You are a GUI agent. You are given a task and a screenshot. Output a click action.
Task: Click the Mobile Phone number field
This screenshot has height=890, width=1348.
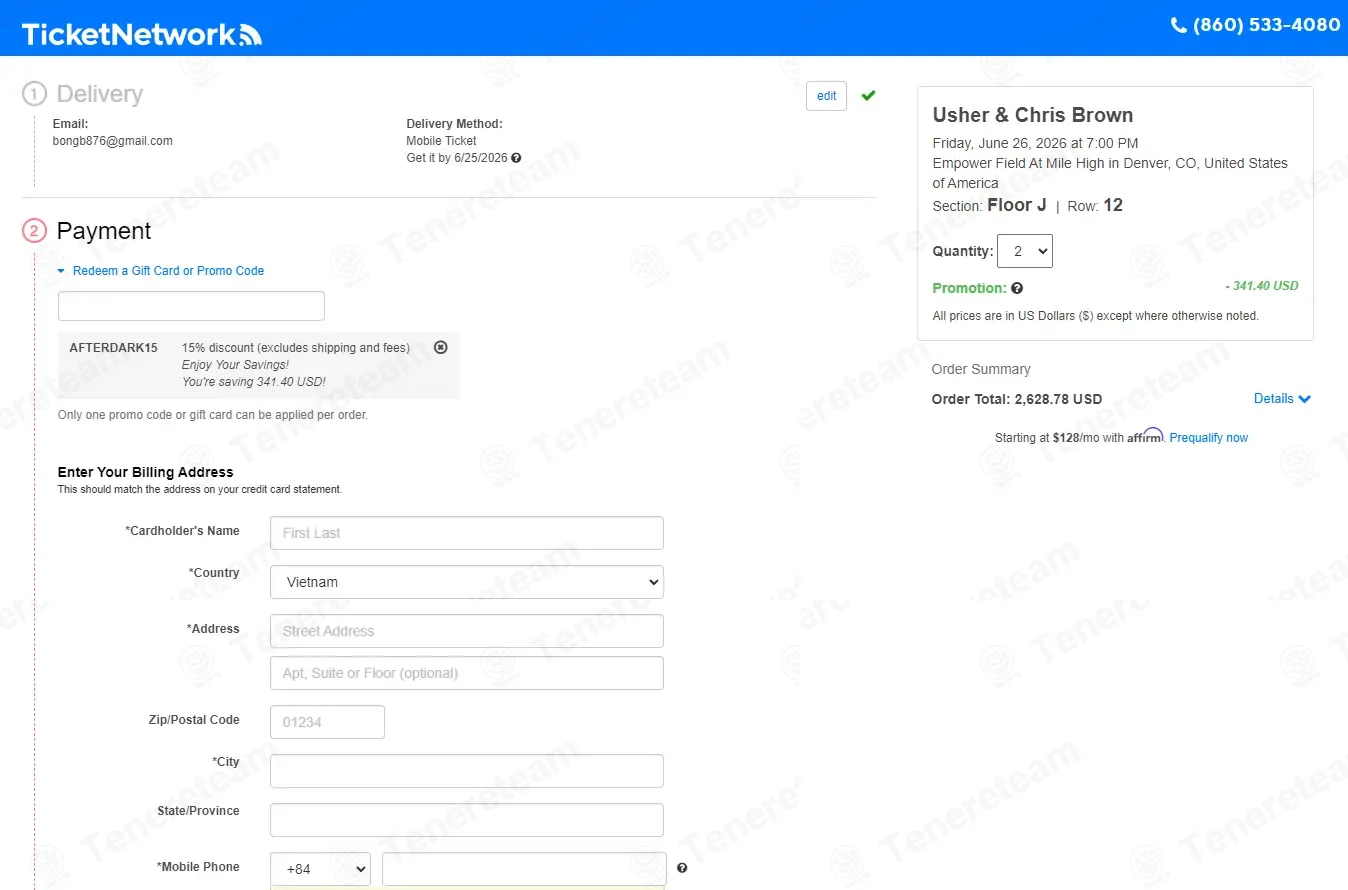click(x=524, y=869)
